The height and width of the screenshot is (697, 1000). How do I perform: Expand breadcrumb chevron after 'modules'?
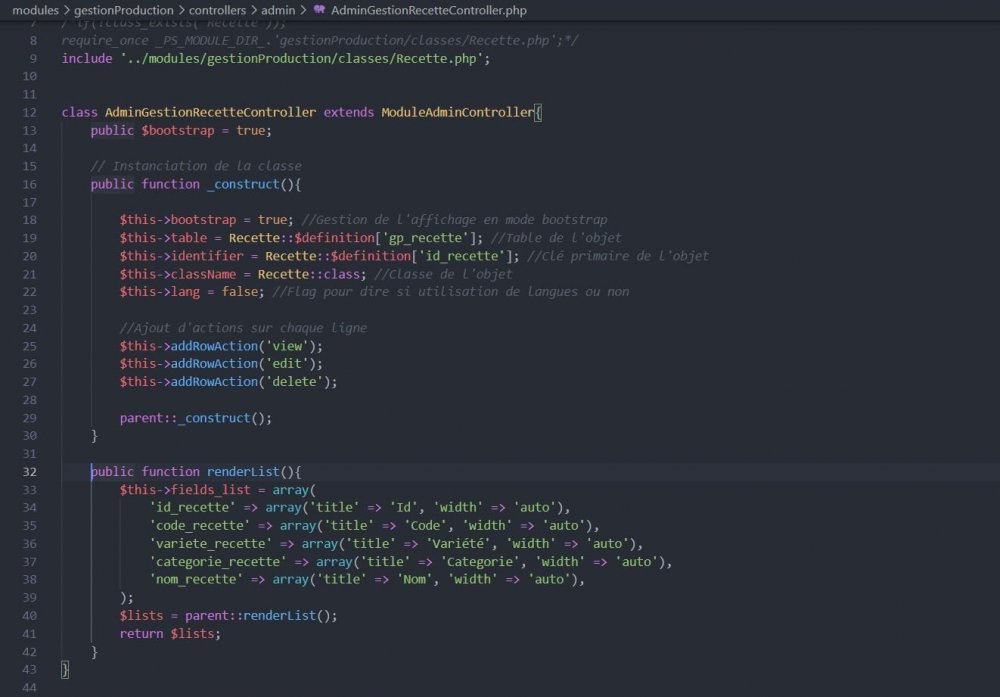[66, 10]
